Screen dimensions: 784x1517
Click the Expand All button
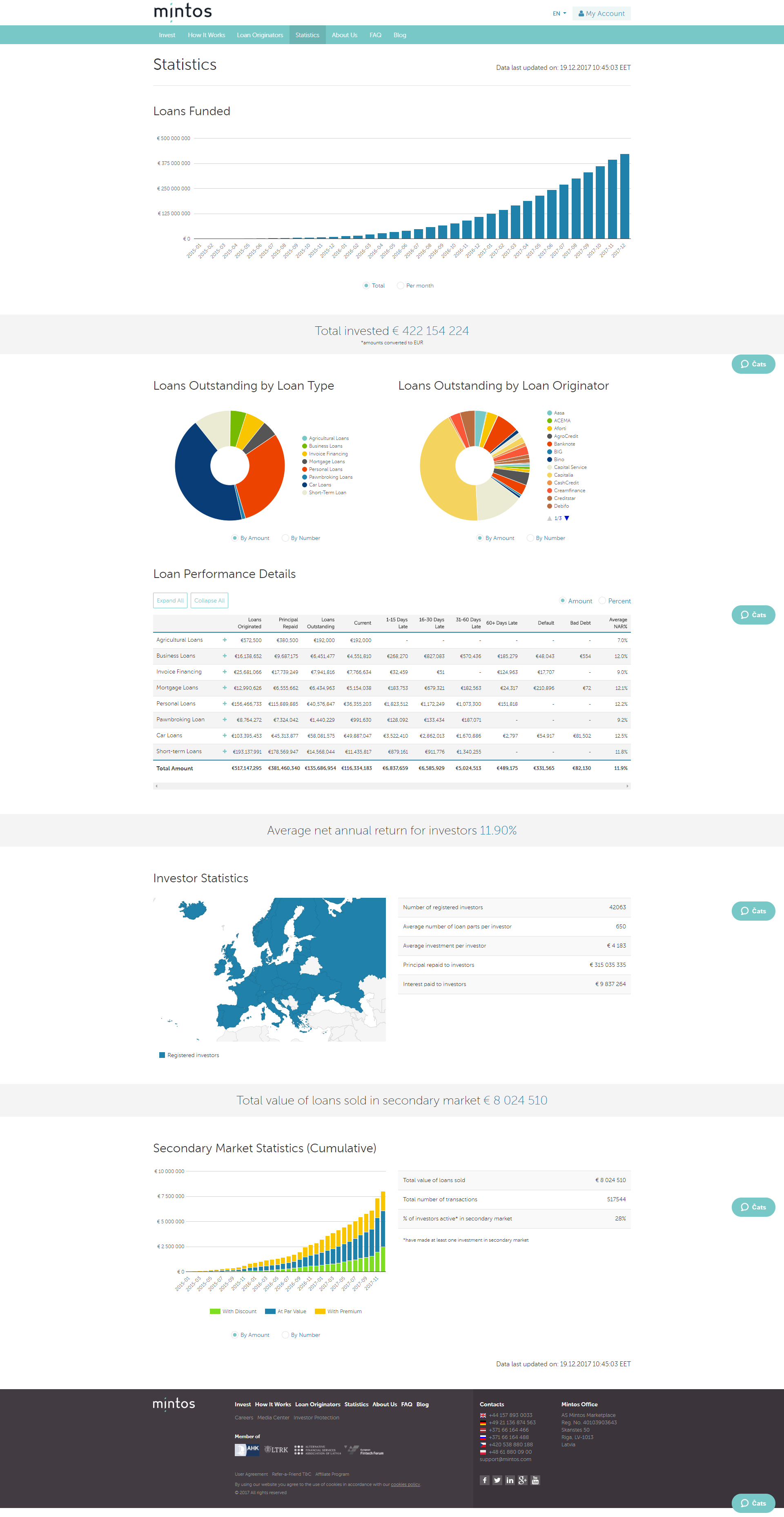[x=170, y=600]
